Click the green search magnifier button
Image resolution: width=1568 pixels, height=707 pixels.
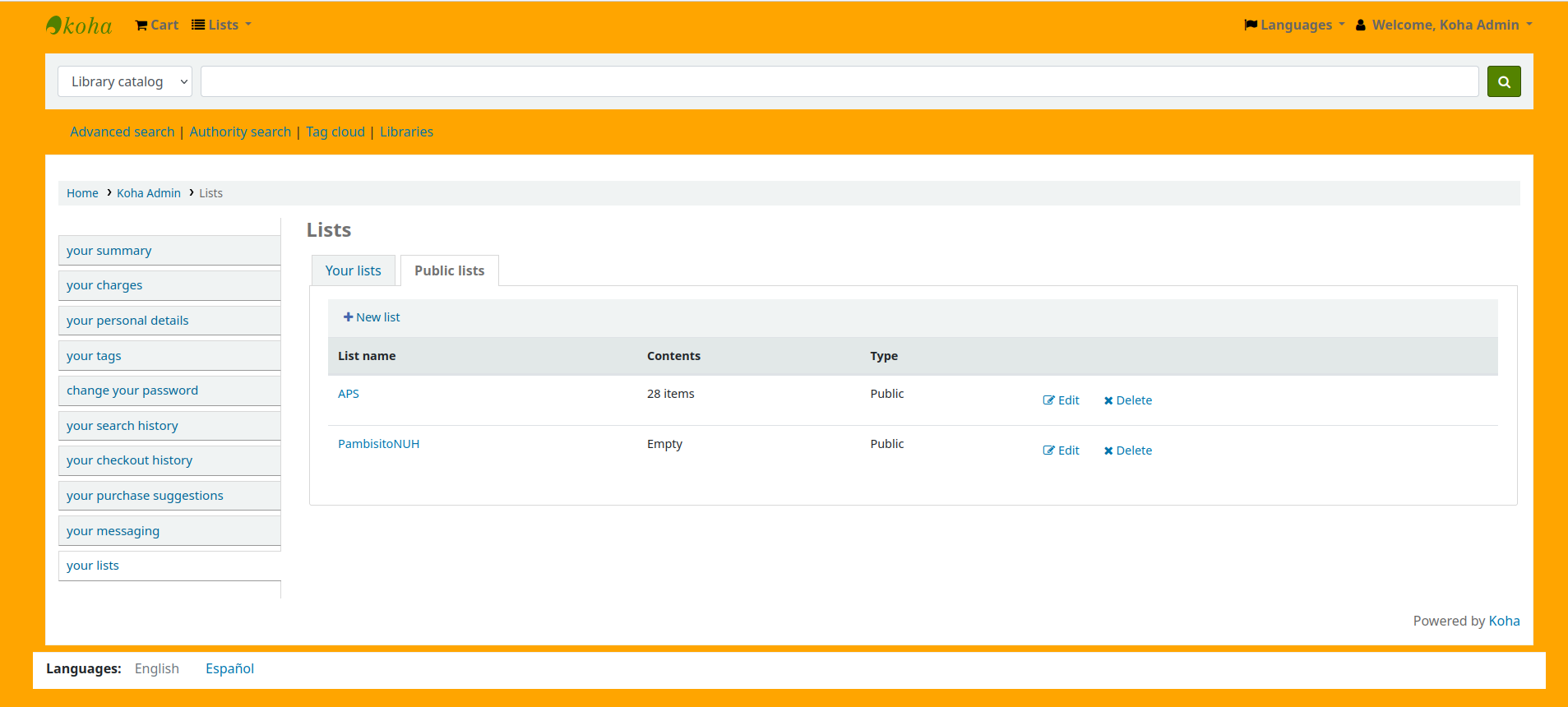point(1503,81)
